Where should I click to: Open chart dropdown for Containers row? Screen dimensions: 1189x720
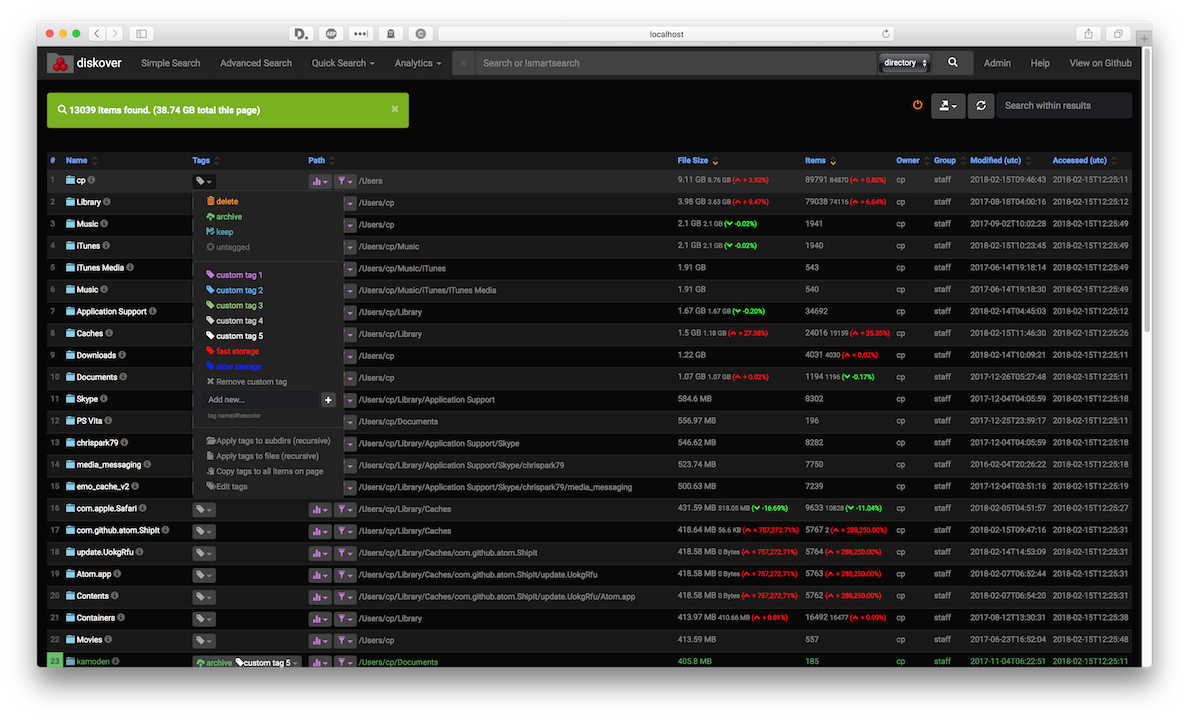pos(319,618)
